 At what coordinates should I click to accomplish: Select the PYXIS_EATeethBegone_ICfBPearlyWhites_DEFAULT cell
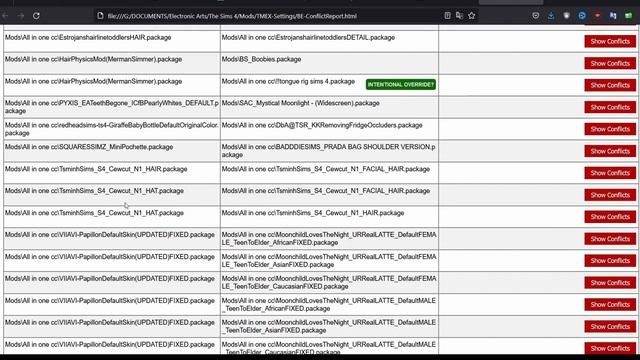coord(112,107)
